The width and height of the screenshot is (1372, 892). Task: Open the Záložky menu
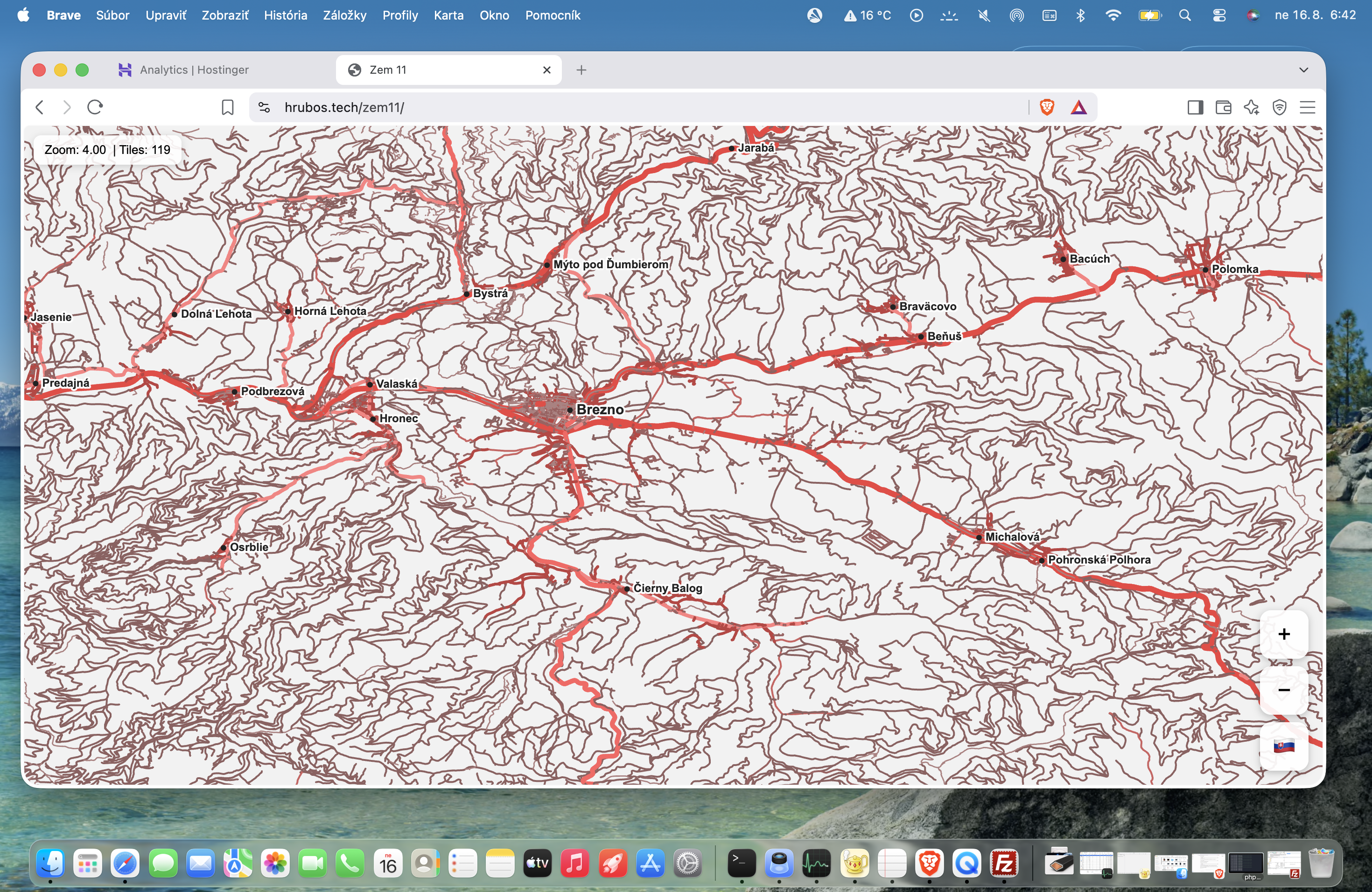(x=345, y=15)
